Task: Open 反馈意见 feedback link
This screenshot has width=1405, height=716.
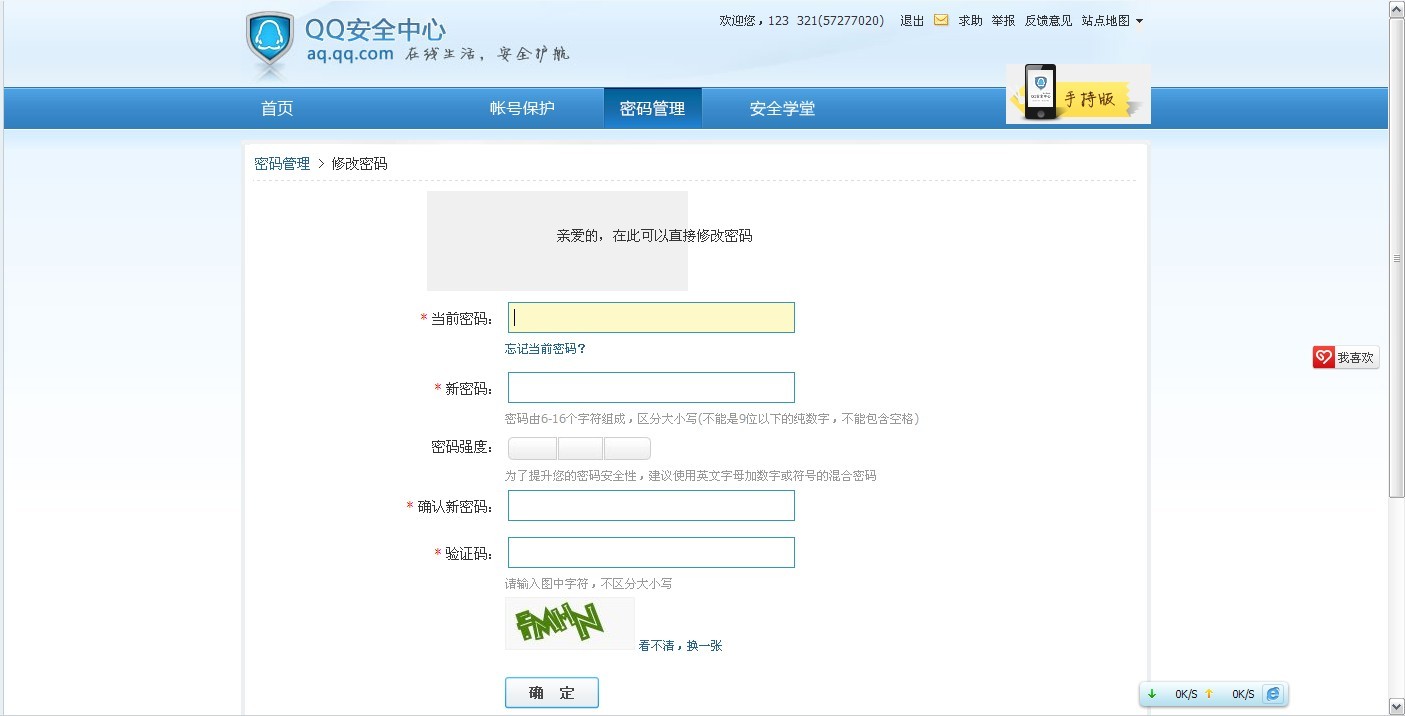Action: coord(1048,20)
